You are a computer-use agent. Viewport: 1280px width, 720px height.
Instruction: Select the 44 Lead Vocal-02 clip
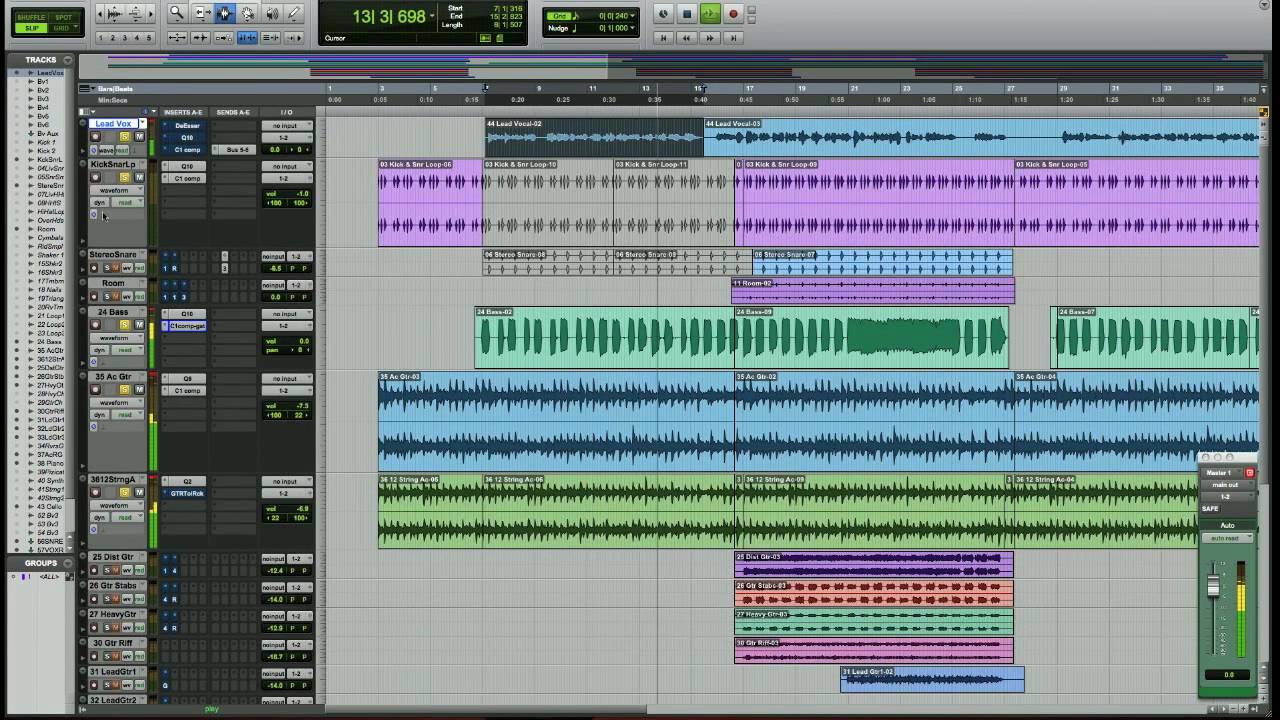click(594, 137)
